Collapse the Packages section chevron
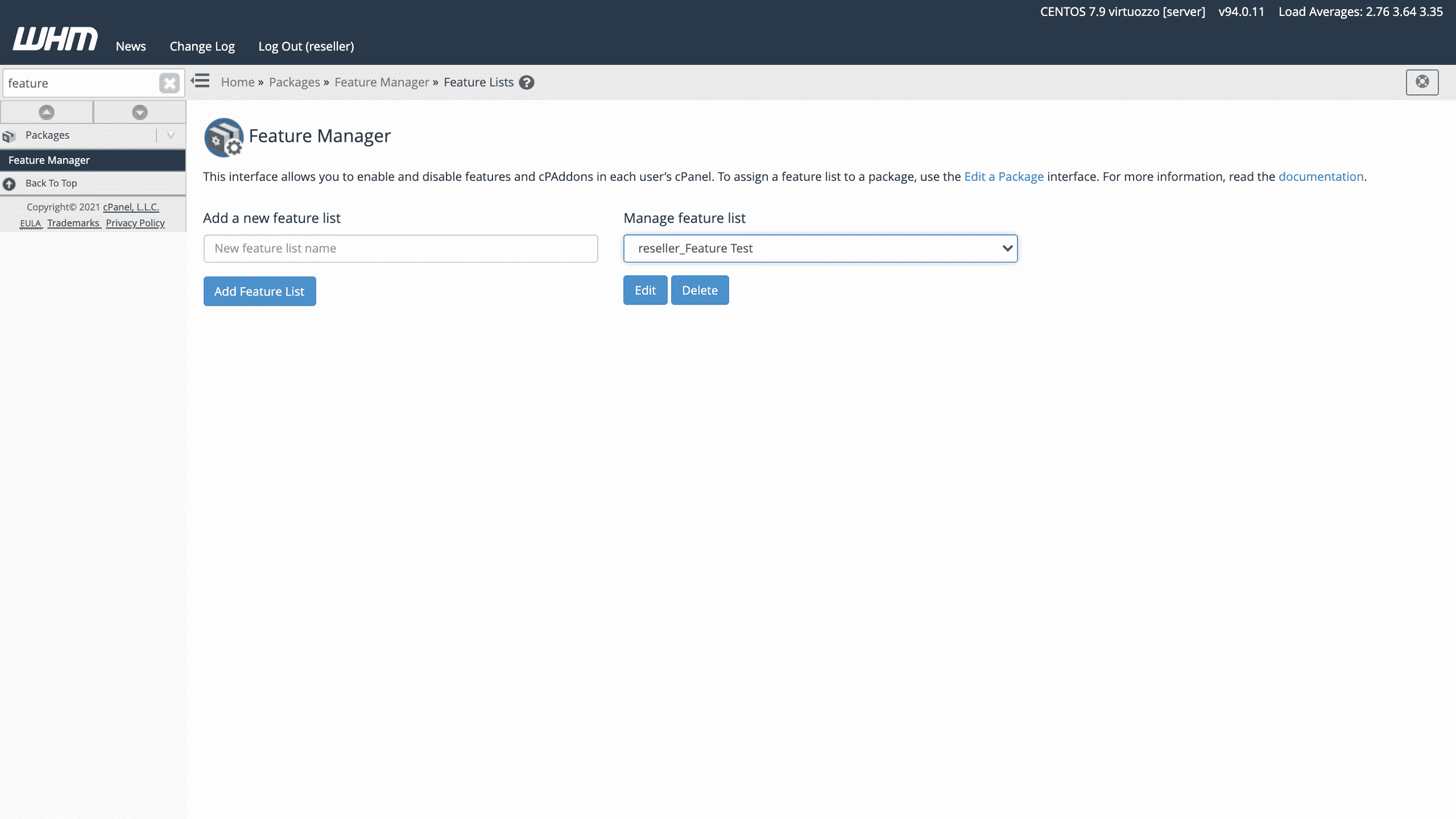 coord(171,135)
